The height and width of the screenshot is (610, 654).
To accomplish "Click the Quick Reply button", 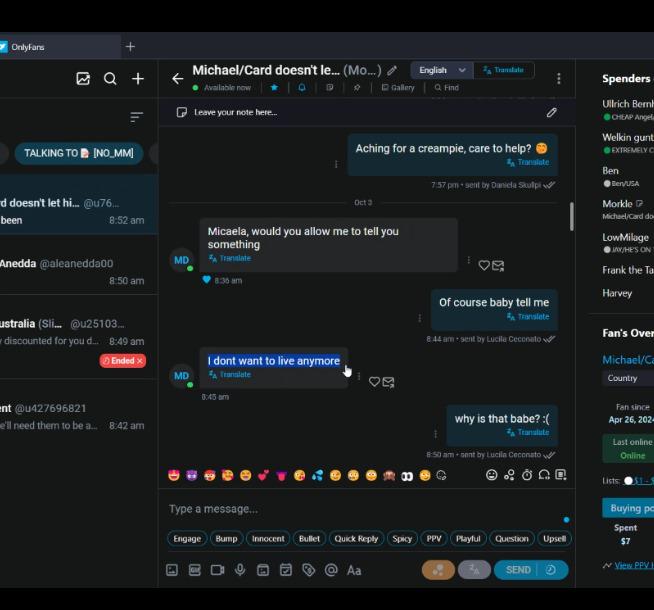I will click(356, 538).
